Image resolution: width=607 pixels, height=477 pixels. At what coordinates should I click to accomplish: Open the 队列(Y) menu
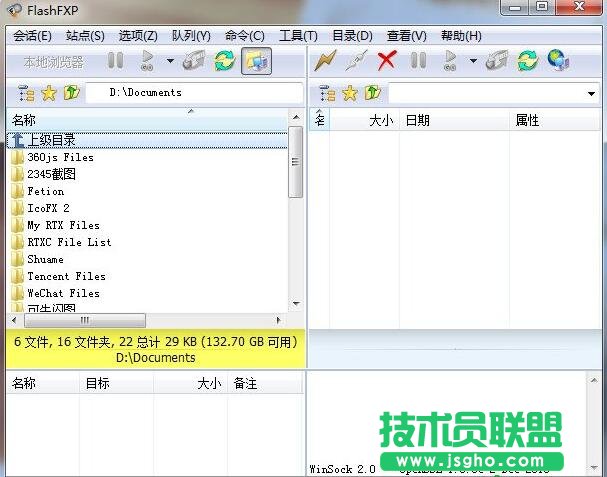point(191,36)
